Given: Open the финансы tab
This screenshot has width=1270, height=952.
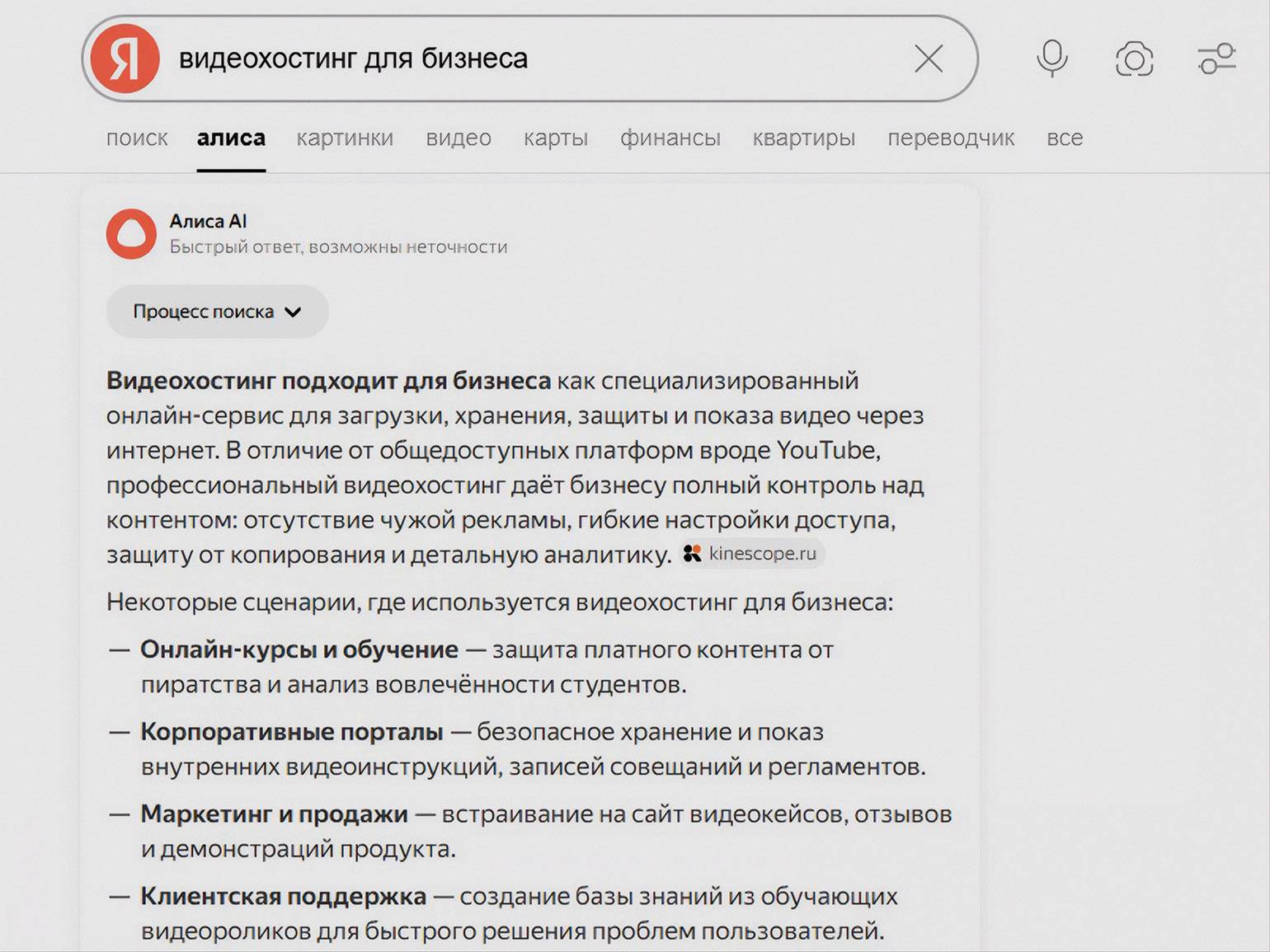Looking at the screenshot, I should tap(670, 138).
